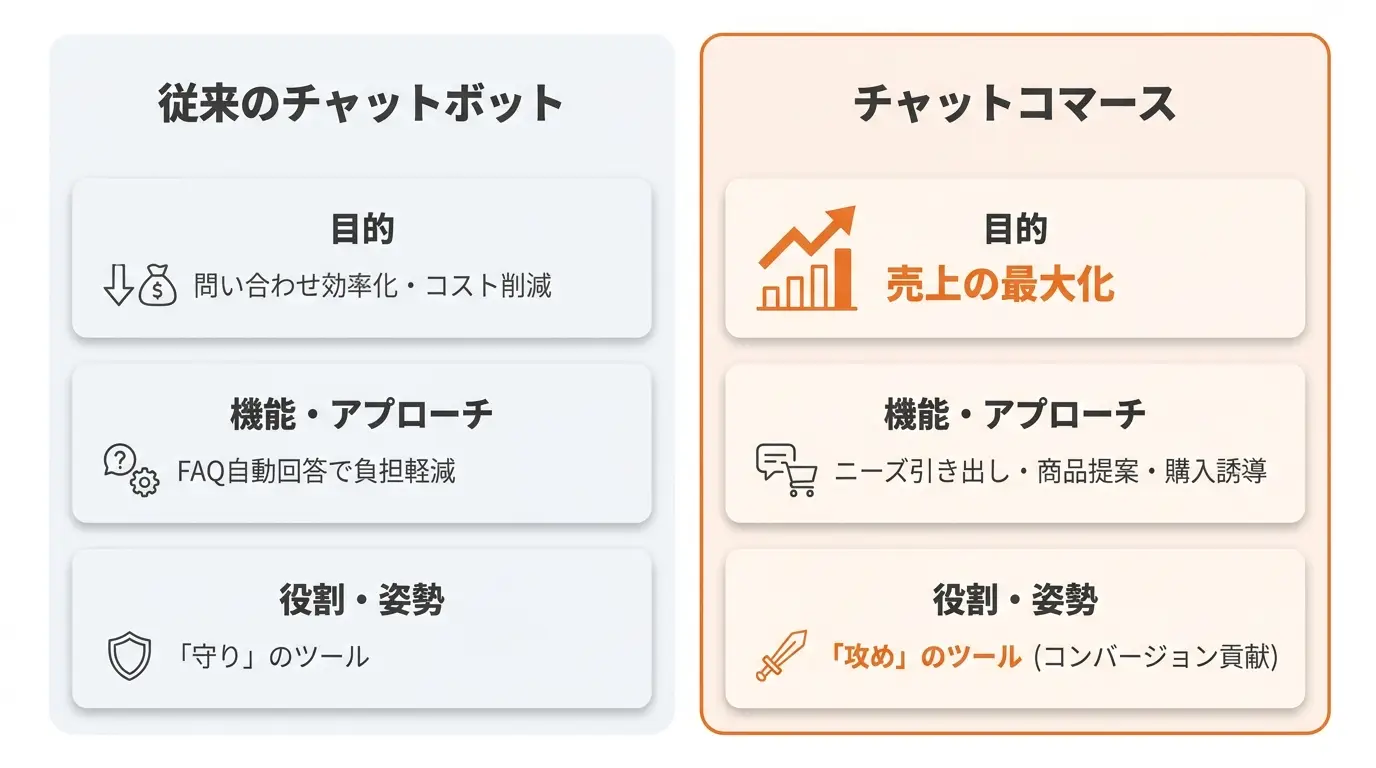Click the left 役割・姿勢 card title

[362, 599]
